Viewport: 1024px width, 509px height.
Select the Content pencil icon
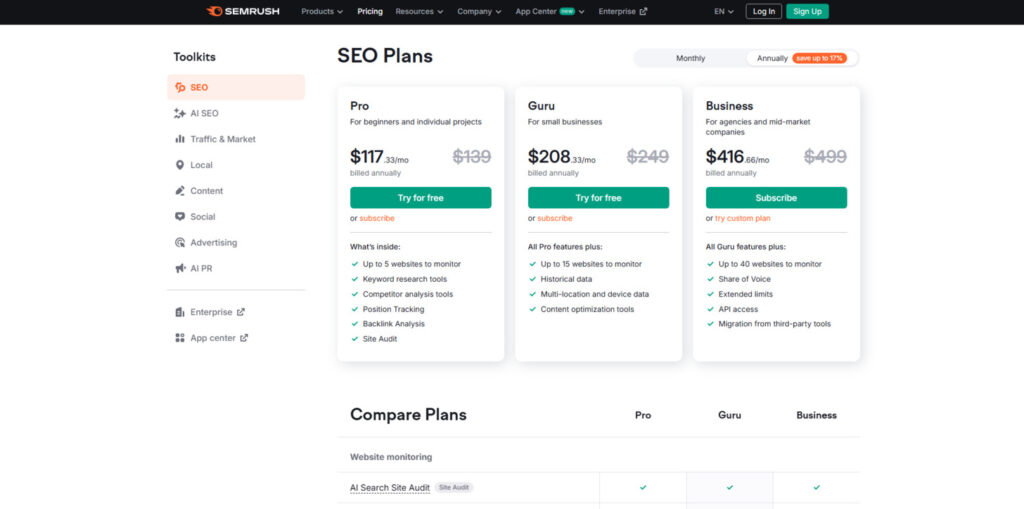point(180,191)
